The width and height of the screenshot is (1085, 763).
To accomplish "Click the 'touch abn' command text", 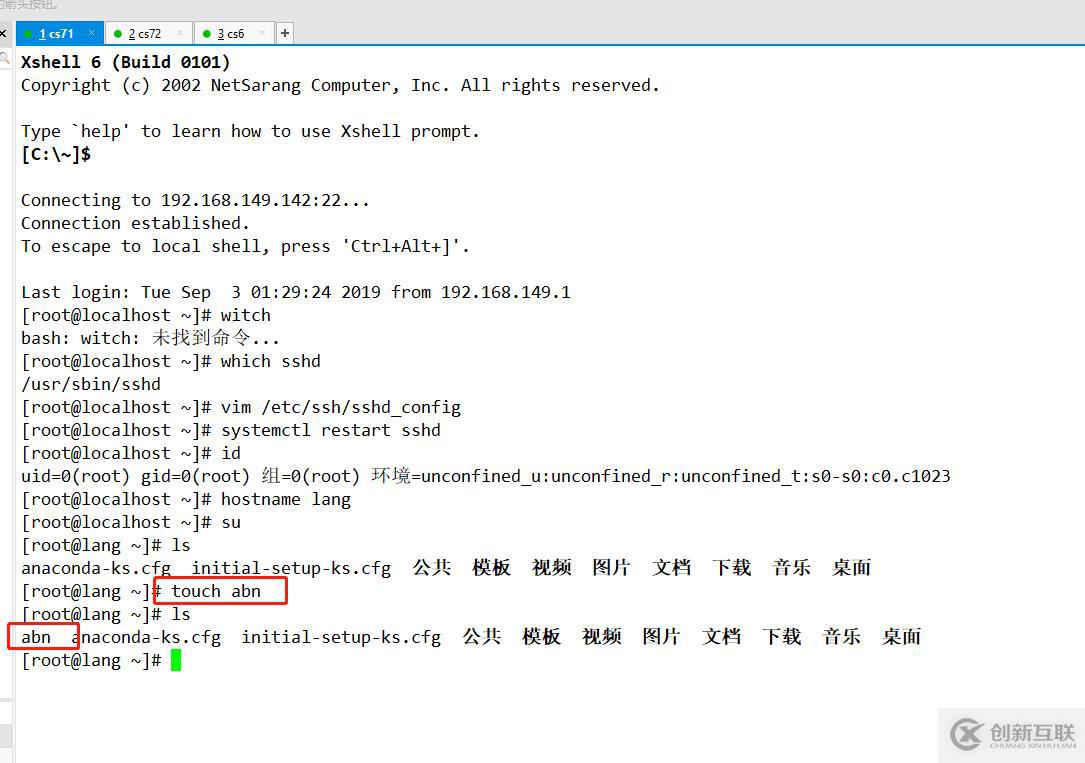I will [216, 591].
